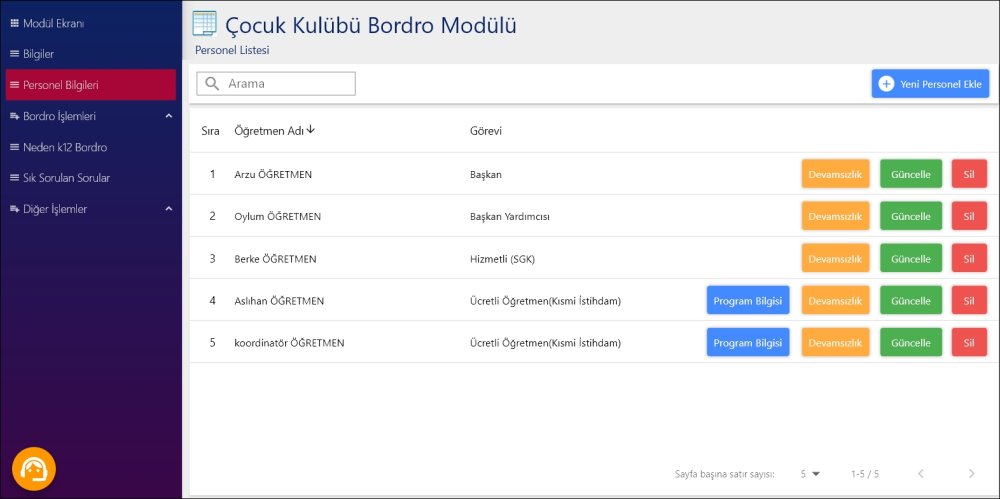Screen dimensions: 1000x499
Task: Select Berke ÖĞRETMEN name cell
Action: click(276, 259)
